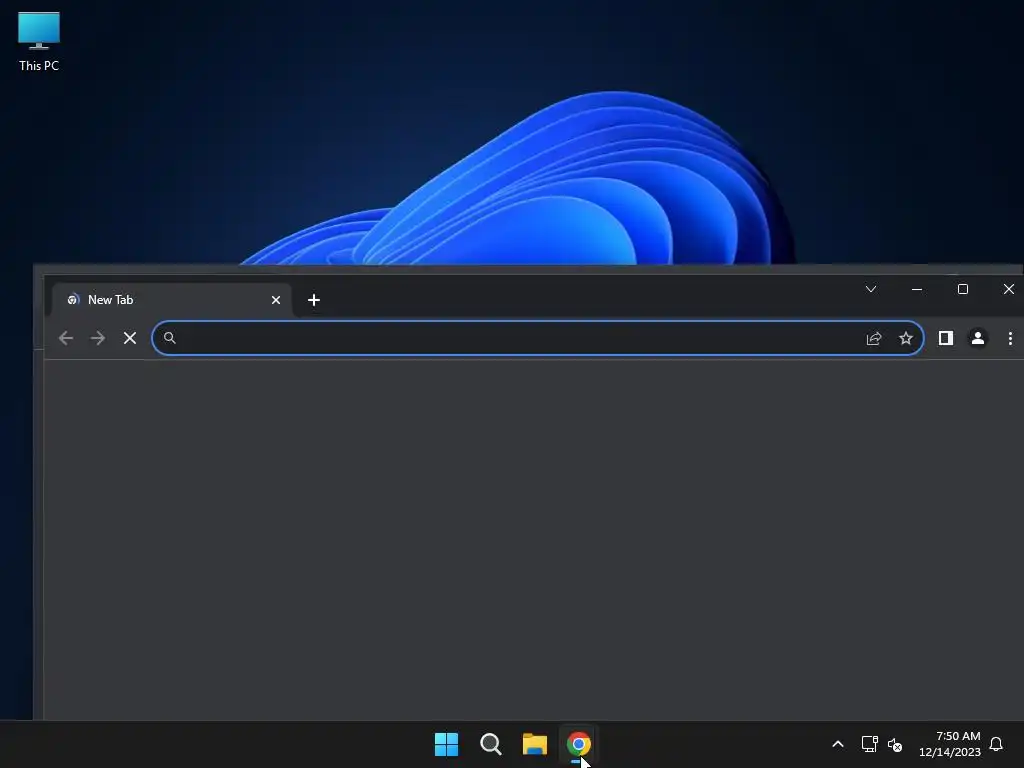Open Chrome's three-dot menu
The image size is (1024, 768).
(1010, 338)
